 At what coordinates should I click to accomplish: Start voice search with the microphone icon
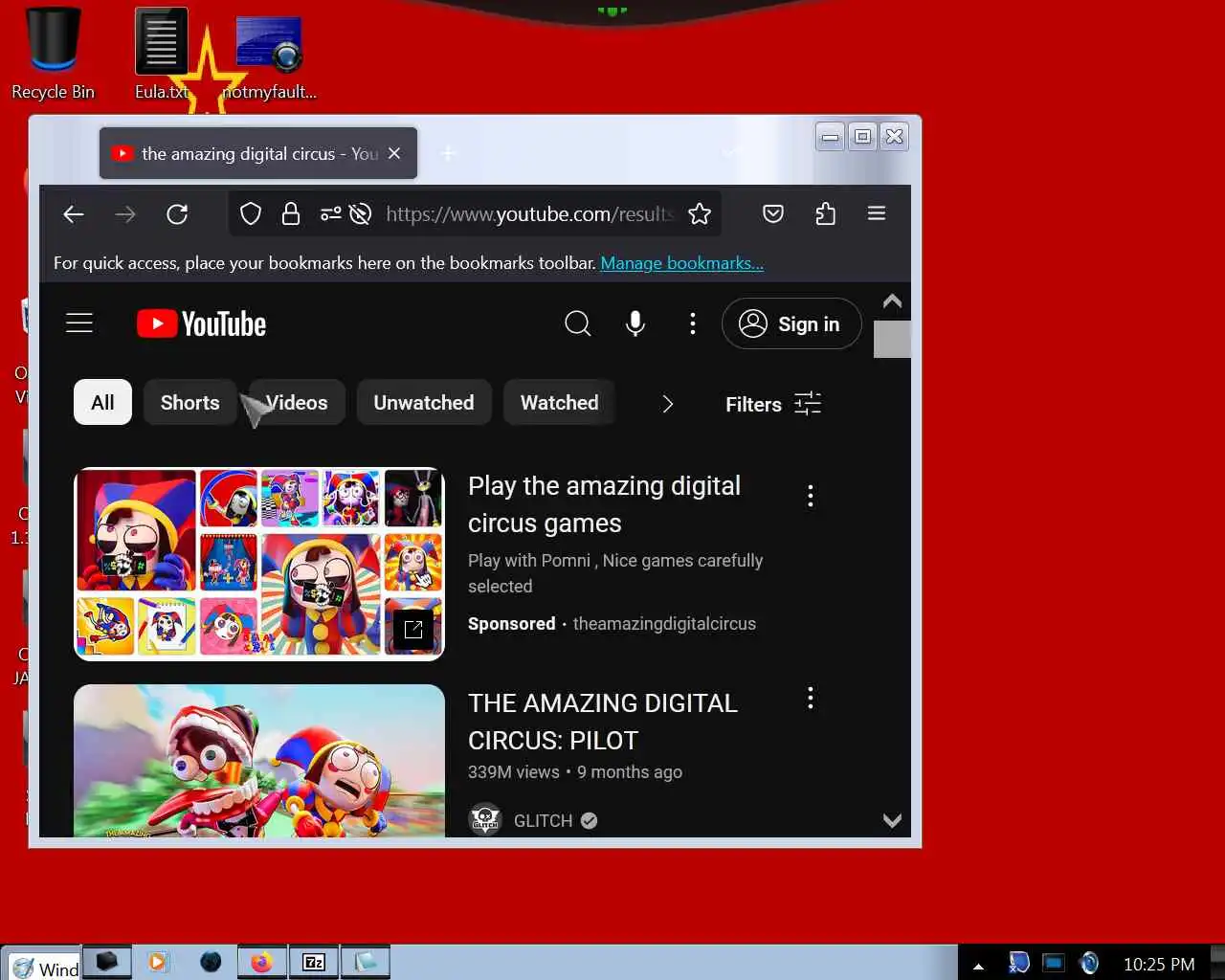pos(635,323)
